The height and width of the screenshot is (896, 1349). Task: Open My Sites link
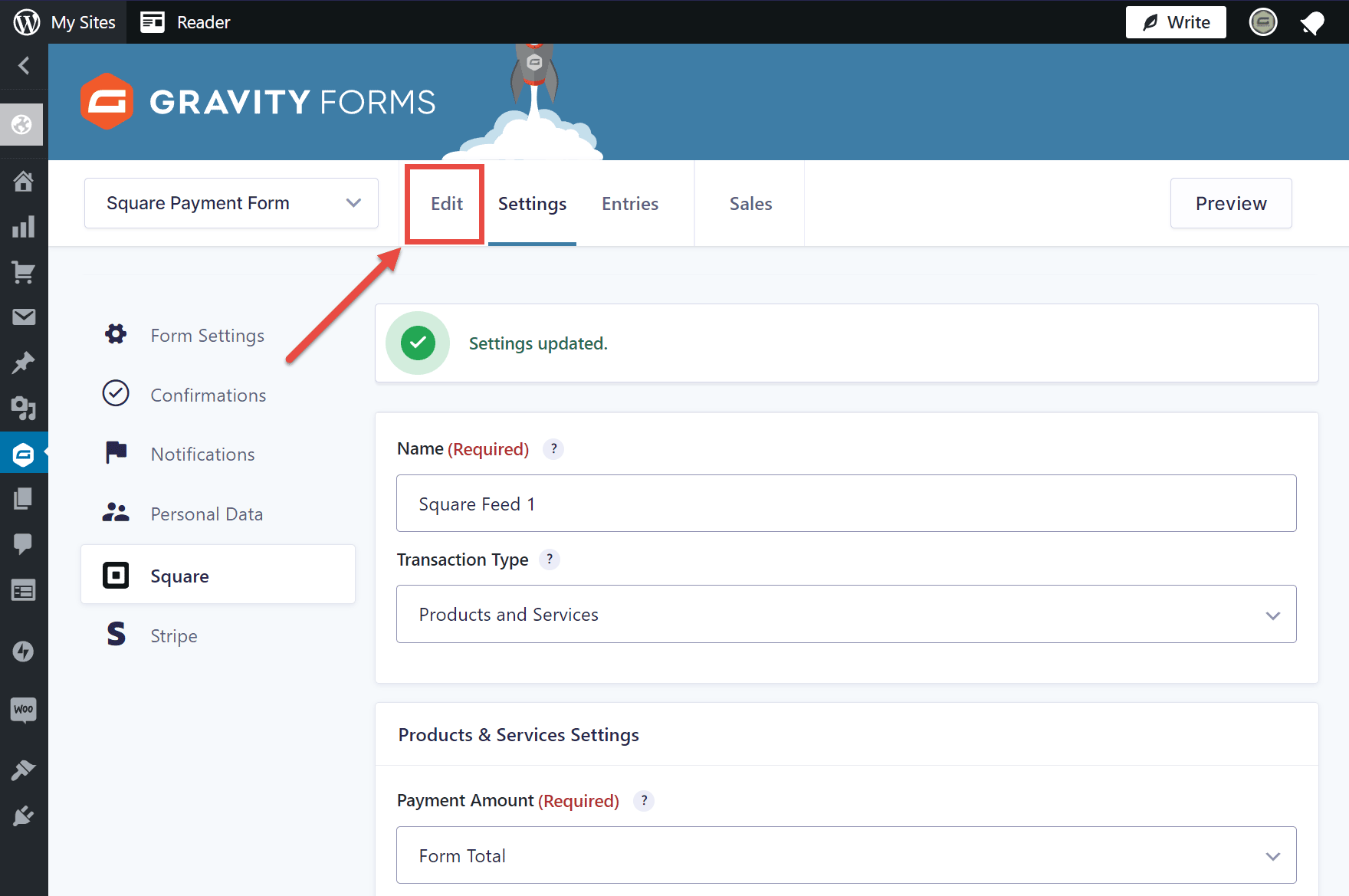click(x=84, y=22)
